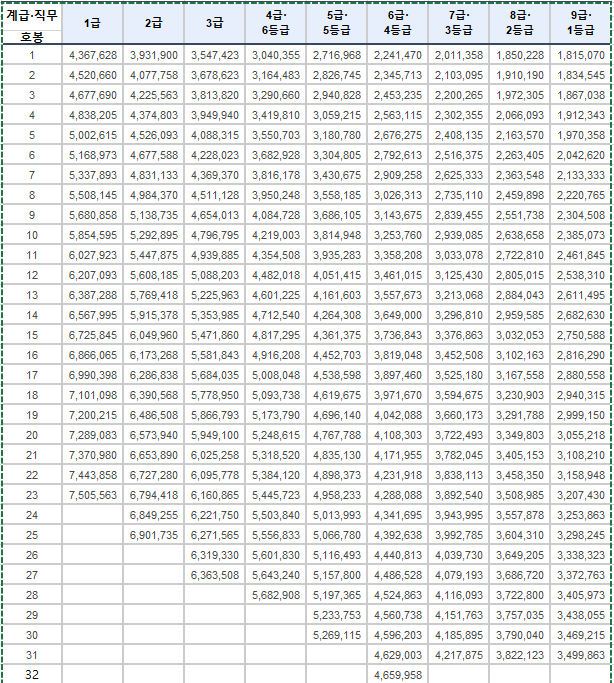Viewport: 614px width, 683px height.
Task: Click cell value 3,419,810
Action: click(x=275, y=115)
